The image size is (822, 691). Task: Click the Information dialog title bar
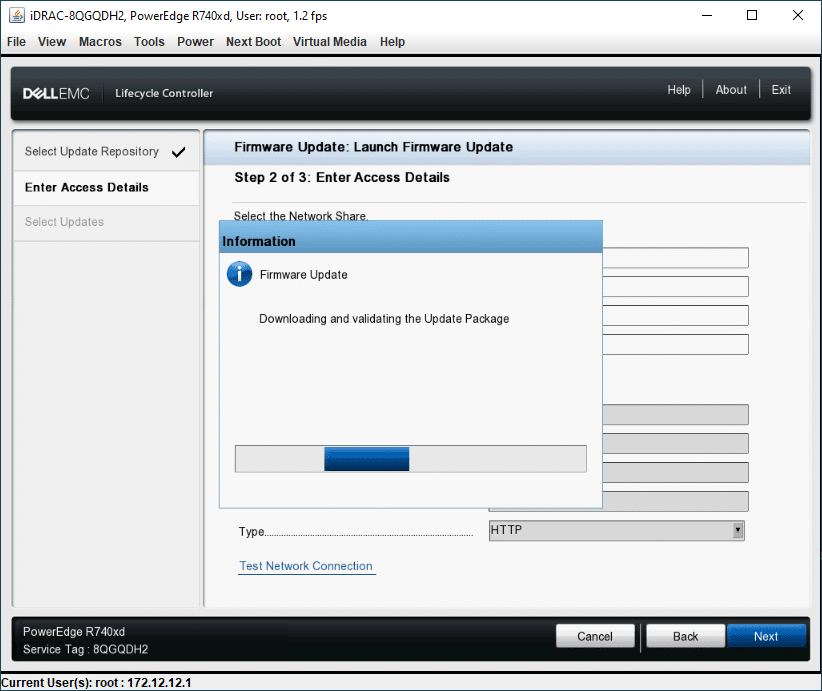pyautogui.click(x=410, y=237)
